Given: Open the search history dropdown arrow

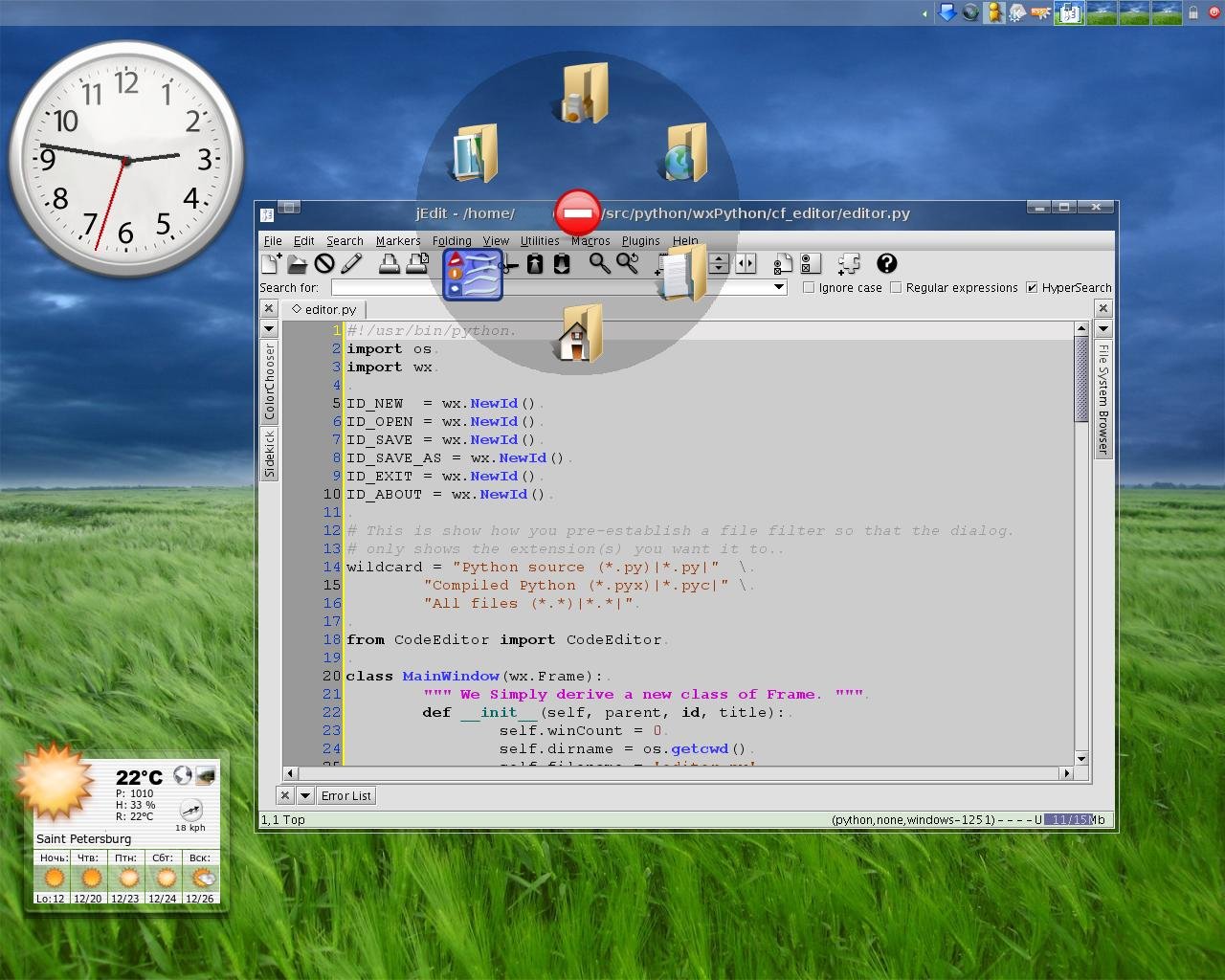Looking at the screenshot, I should click(779, 287).
